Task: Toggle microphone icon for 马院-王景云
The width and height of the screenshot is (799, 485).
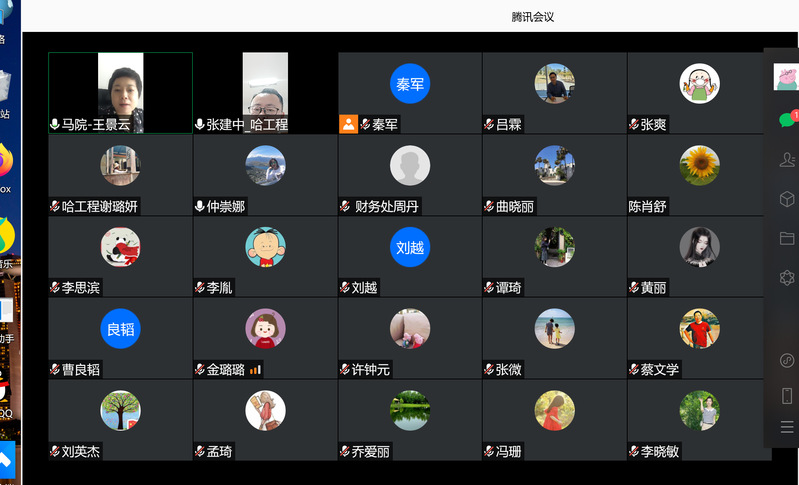Action: 55,124
